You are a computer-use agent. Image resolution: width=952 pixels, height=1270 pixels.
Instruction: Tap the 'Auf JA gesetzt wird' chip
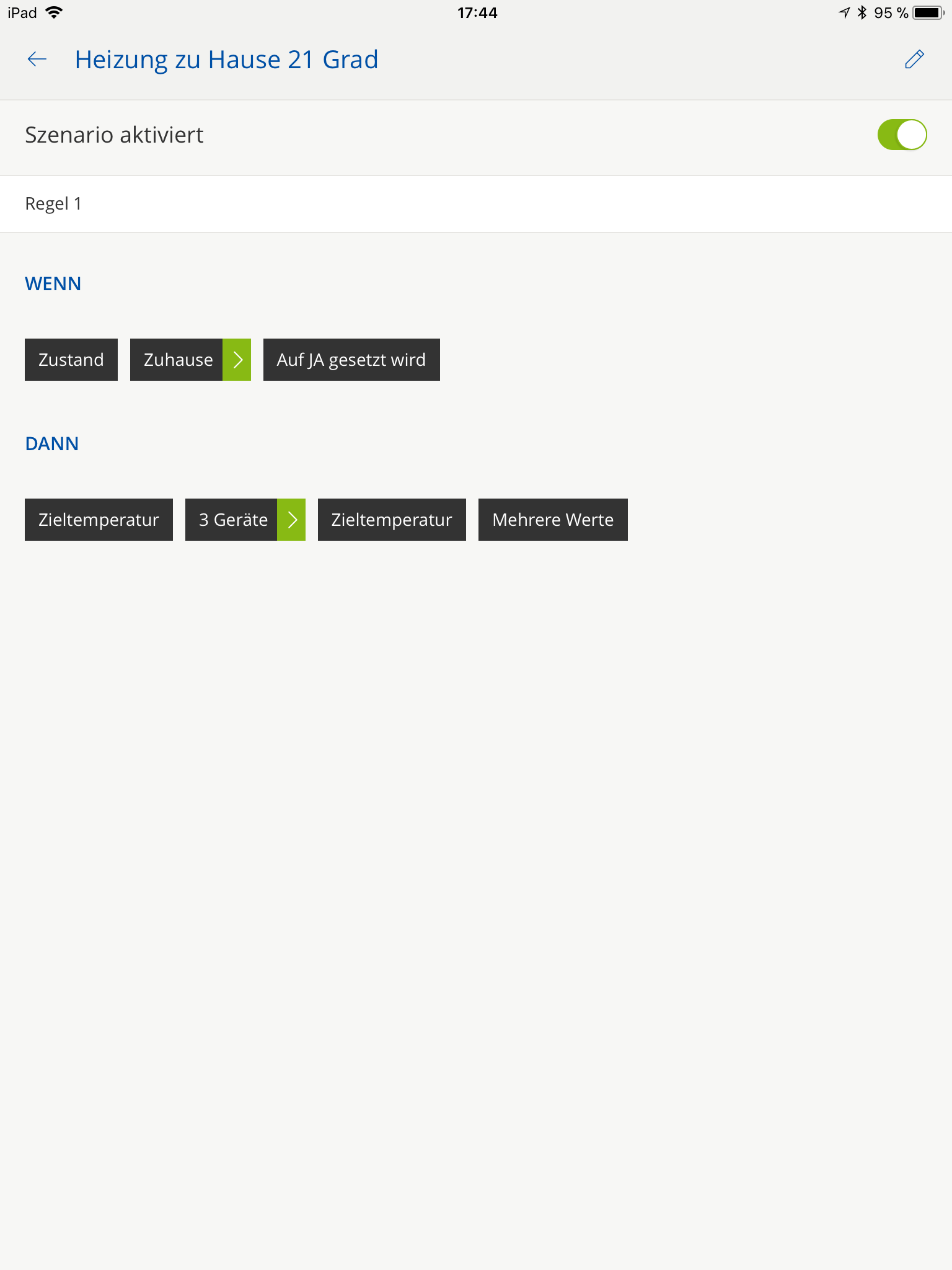click(x=351, y=360)
